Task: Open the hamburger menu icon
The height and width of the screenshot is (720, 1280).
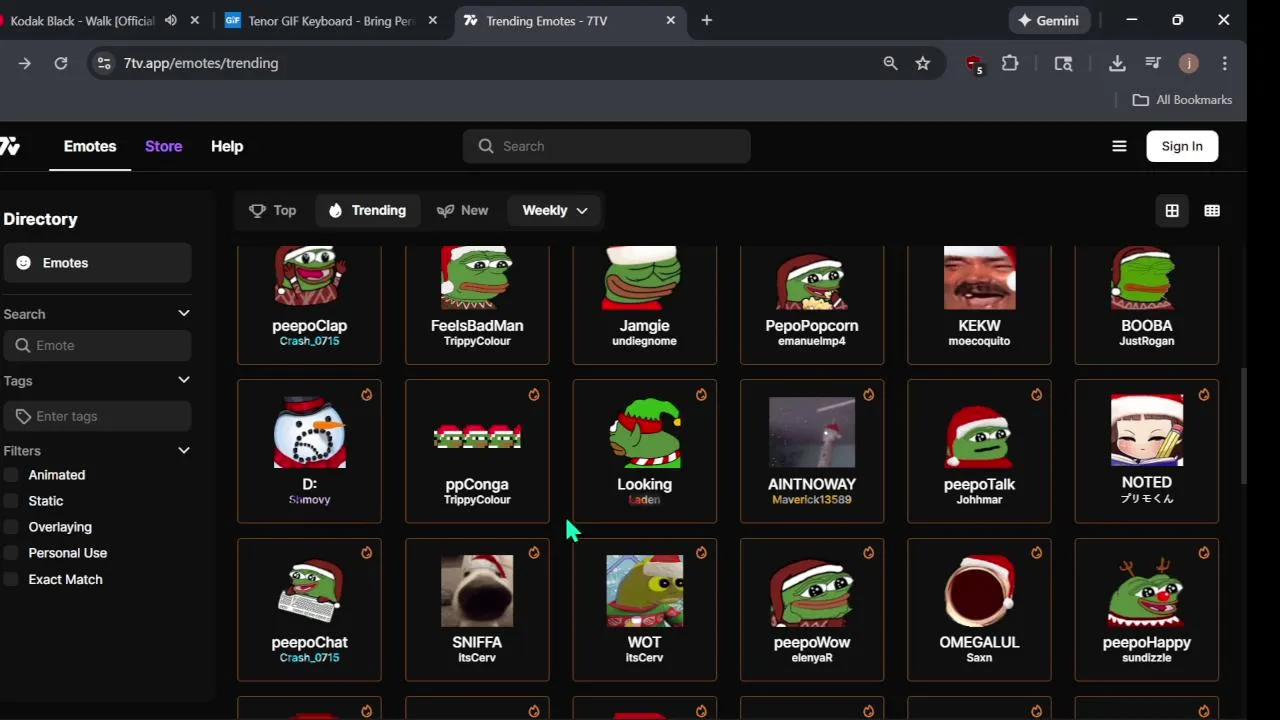Action: [x=1119, y=146]
